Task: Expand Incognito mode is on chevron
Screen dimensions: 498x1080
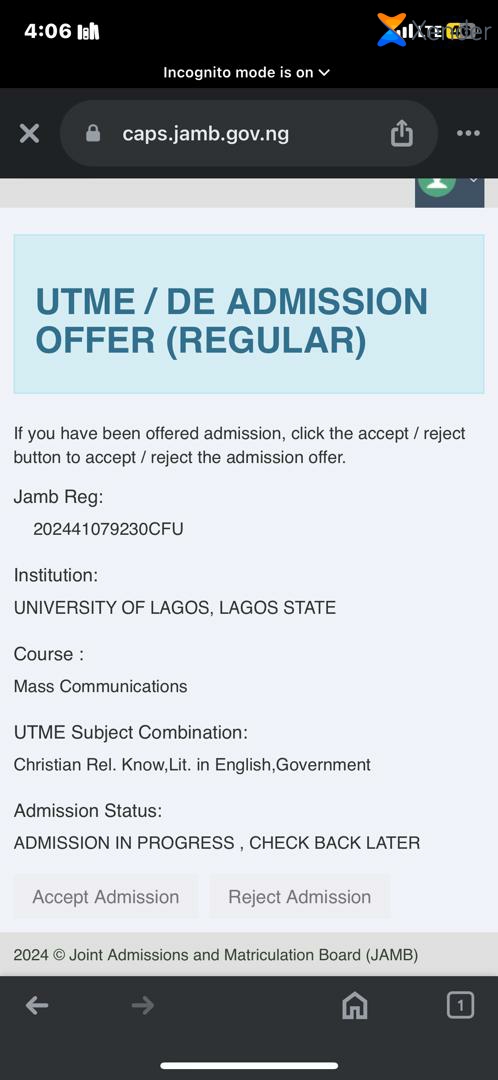Action: pos(324,72)
